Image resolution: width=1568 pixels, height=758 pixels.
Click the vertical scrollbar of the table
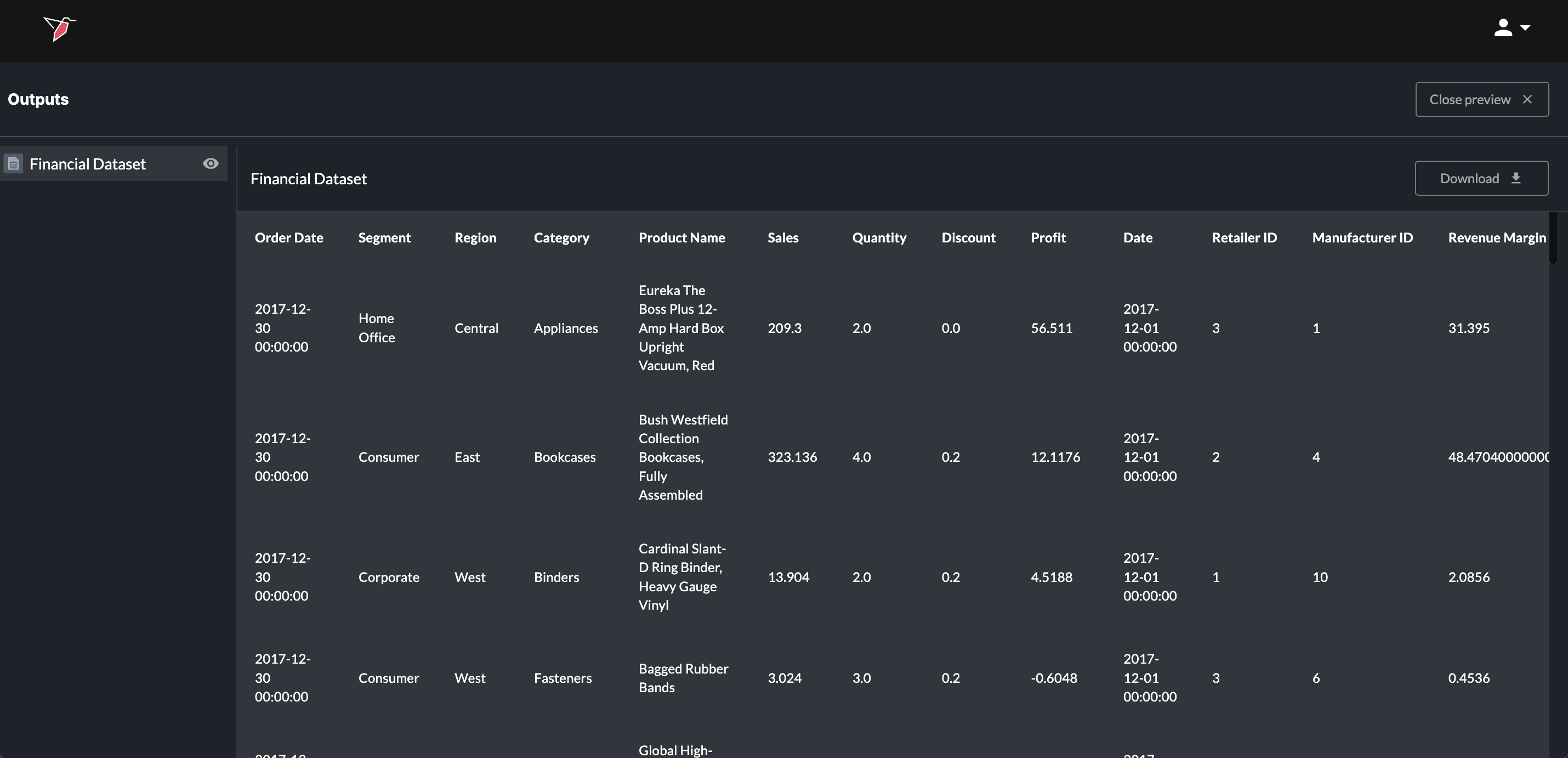pyautogui.click(x=1553, y=239)
